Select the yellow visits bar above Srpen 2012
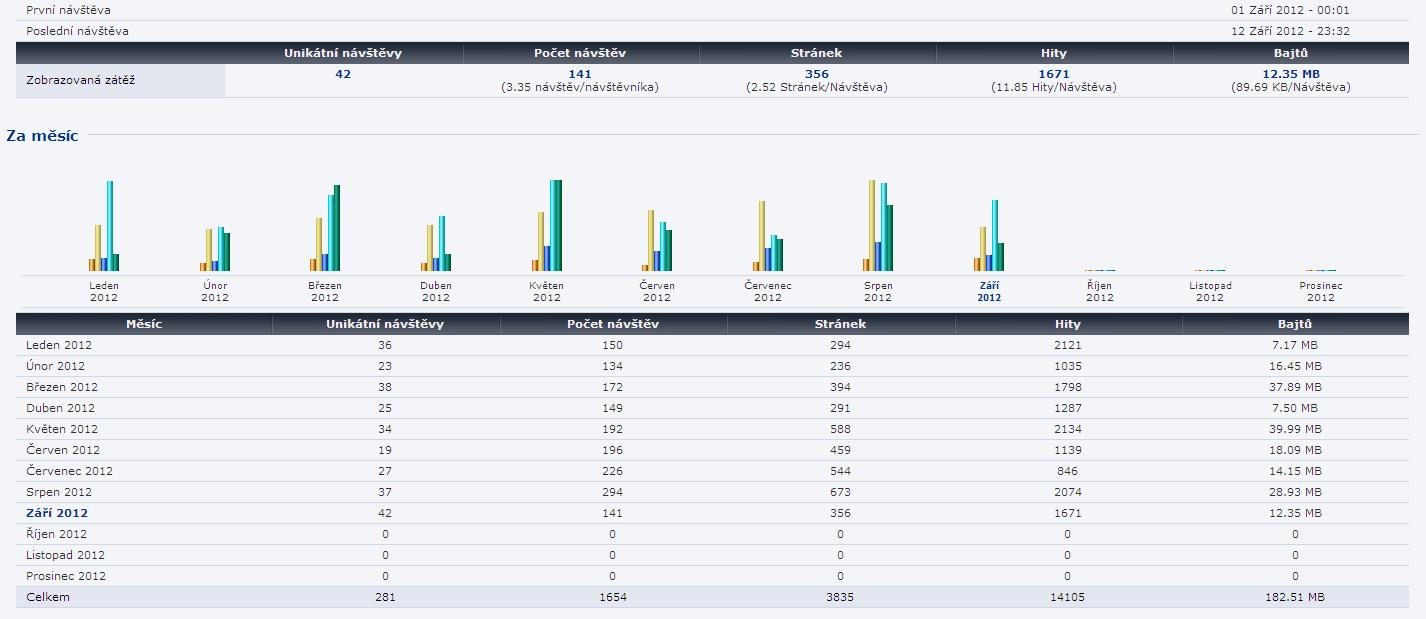 pos(872,225)
